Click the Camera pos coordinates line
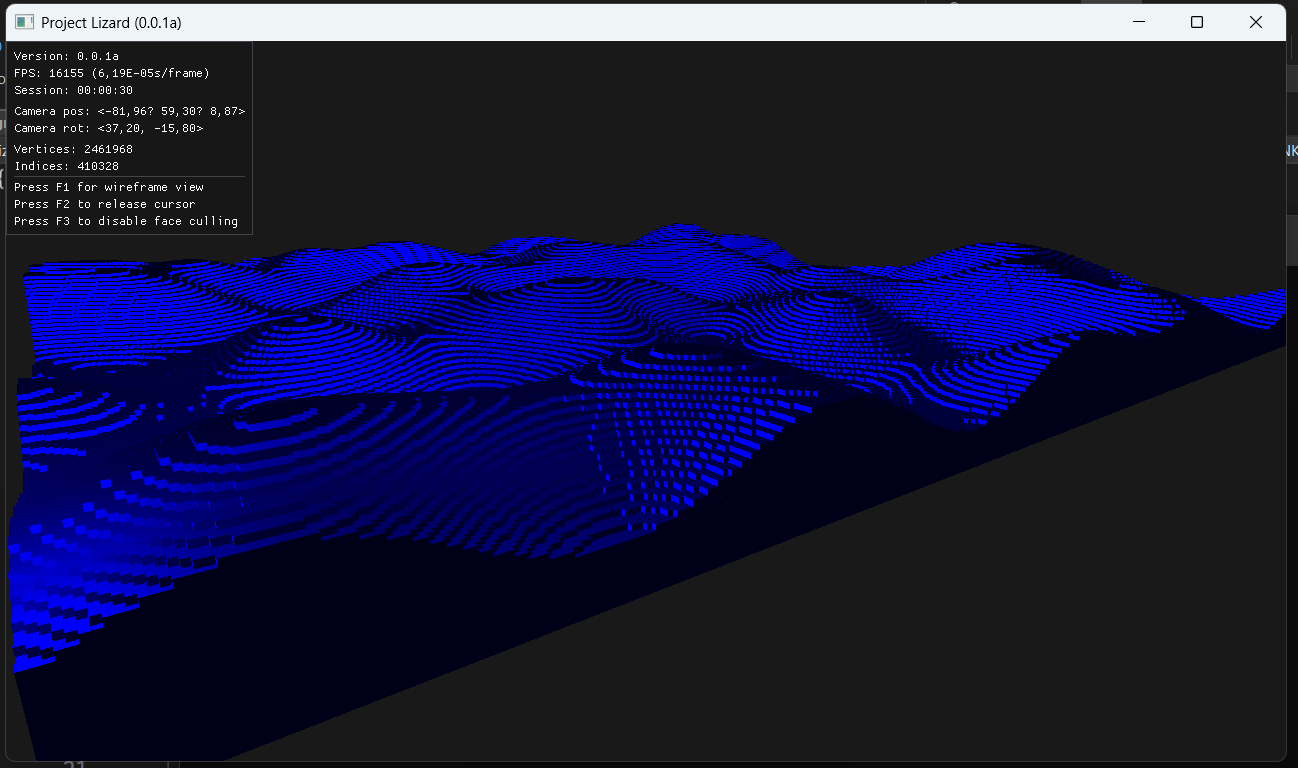The height and width of the screenshot is (768, 1298). pos(129,111)
